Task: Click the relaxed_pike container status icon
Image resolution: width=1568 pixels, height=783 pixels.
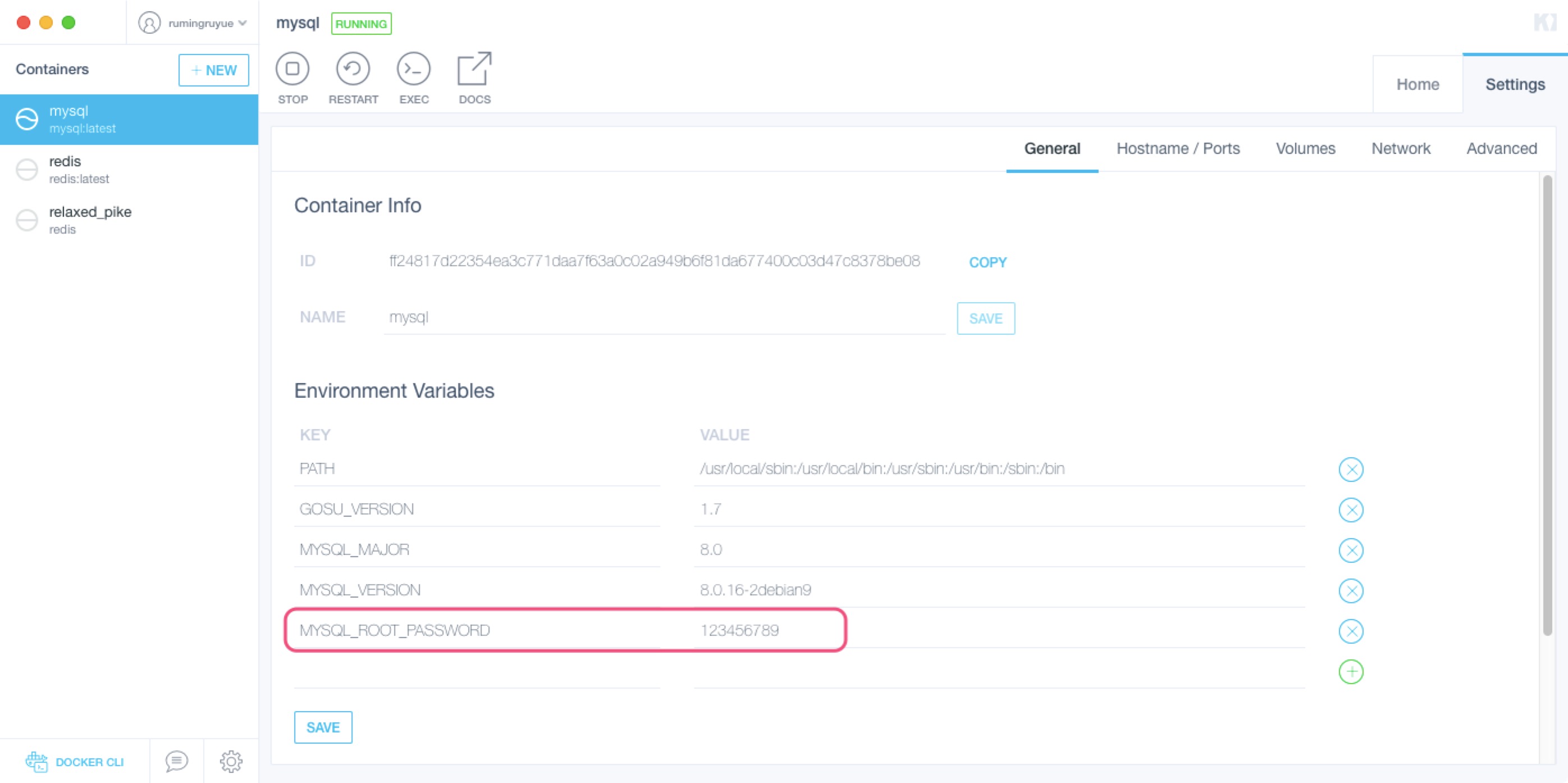Action: coord(27,220)
